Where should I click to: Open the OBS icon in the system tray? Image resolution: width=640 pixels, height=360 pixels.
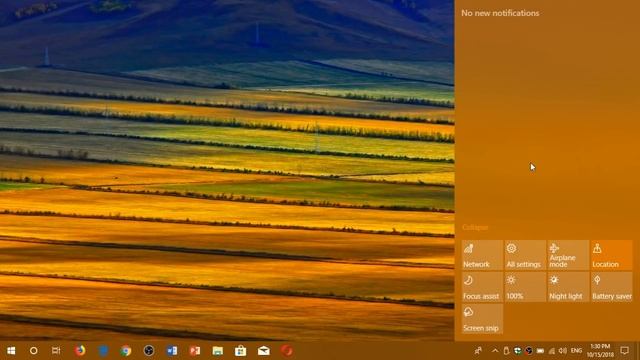click(x=529, y=351)
